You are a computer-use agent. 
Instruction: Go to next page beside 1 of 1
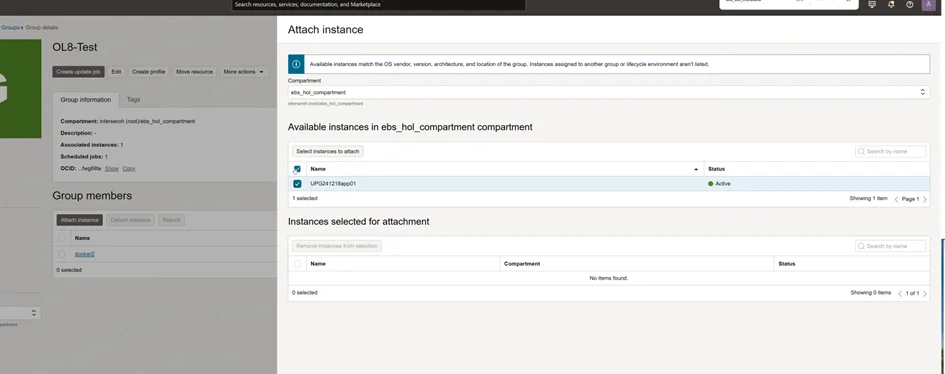(925, 293)
